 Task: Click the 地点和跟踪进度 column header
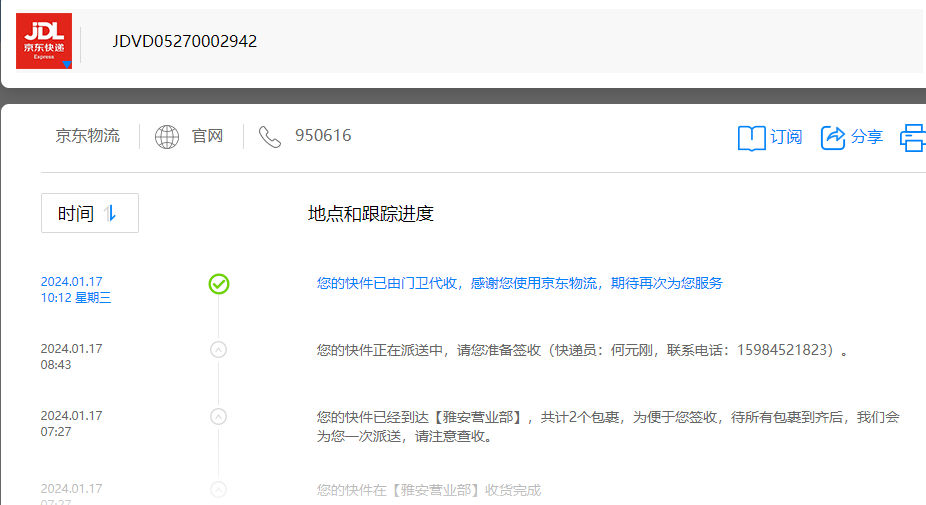click(371, 213)
